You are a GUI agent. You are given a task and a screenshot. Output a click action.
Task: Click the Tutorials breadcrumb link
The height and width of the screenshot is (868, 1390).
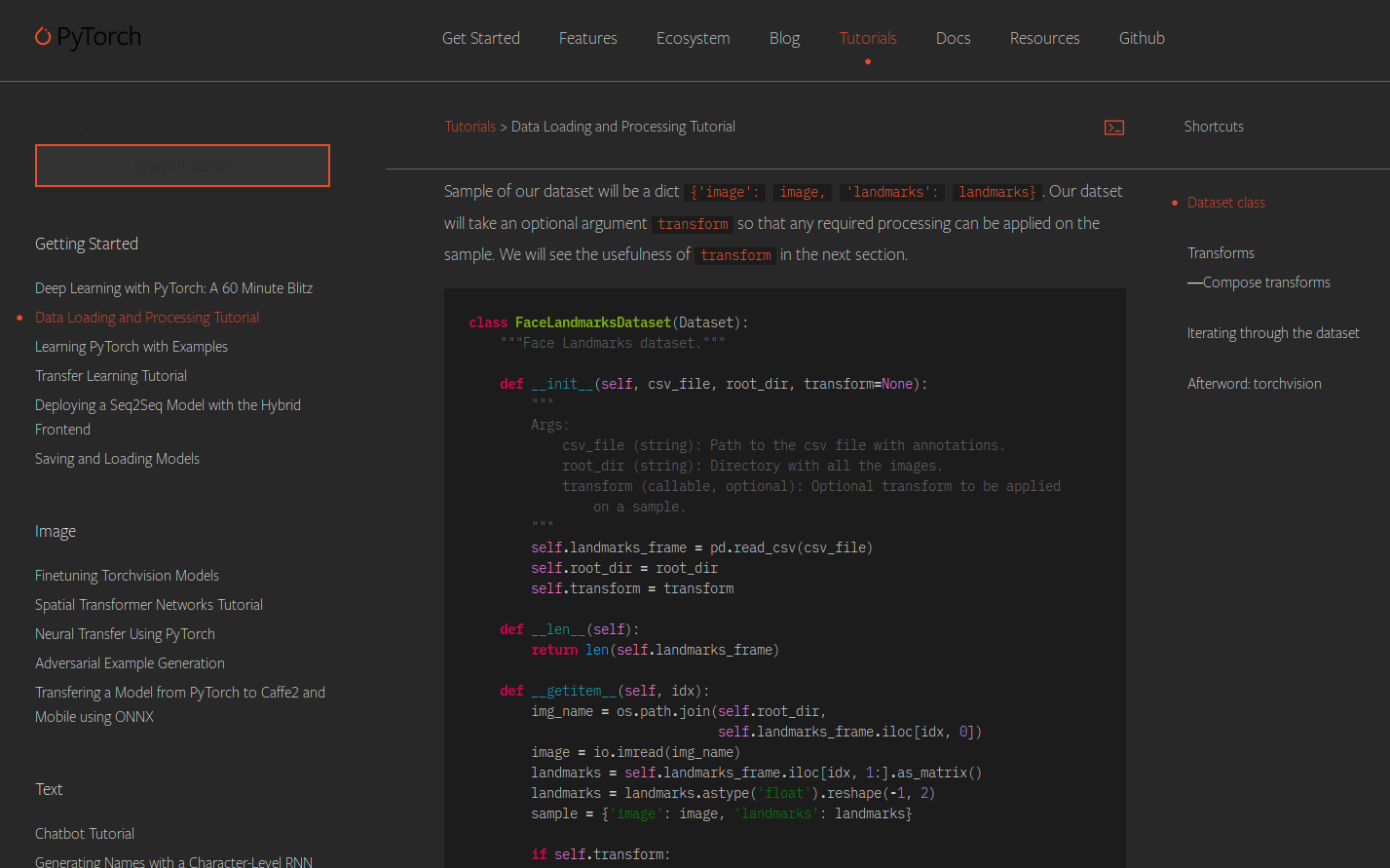click(x=470, y=127)
